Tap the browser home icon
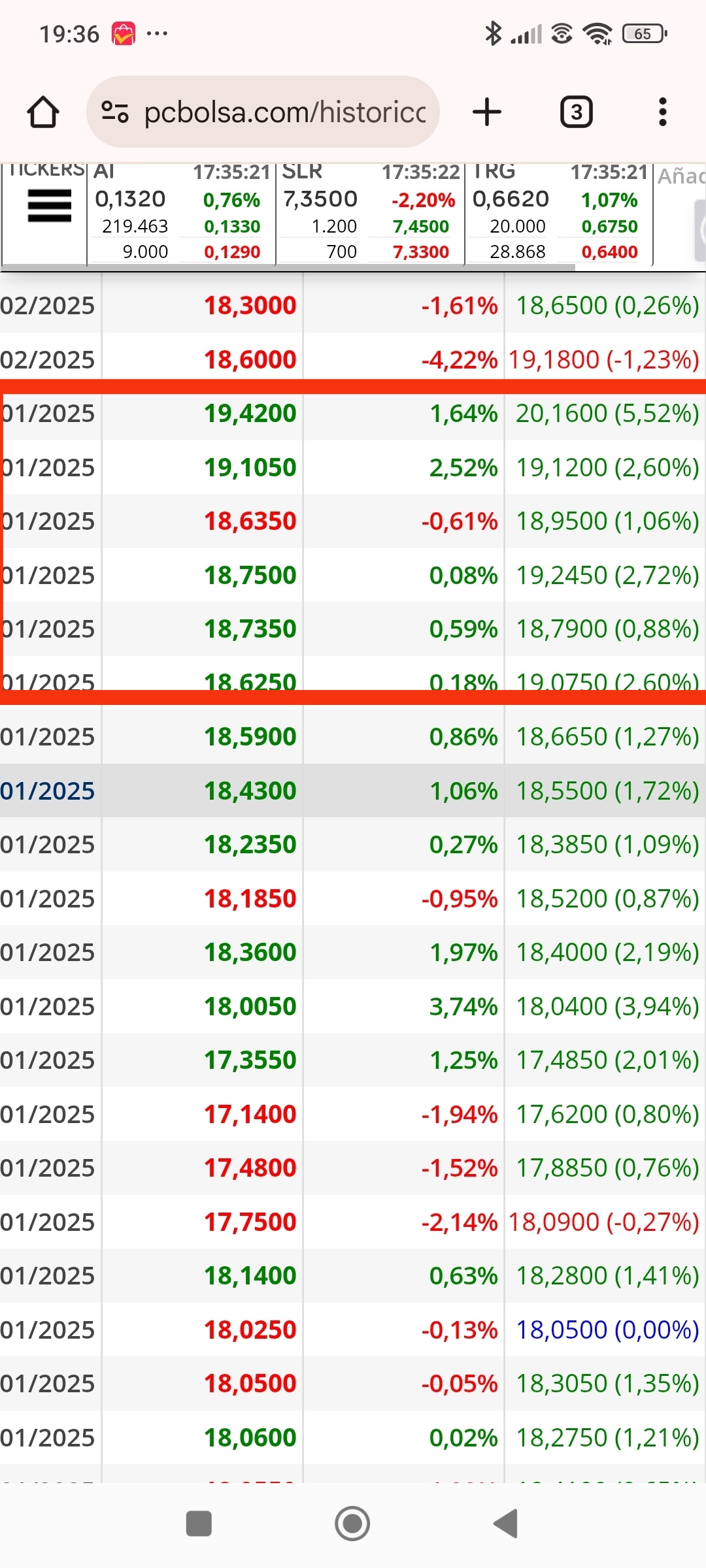 [43, 112]
